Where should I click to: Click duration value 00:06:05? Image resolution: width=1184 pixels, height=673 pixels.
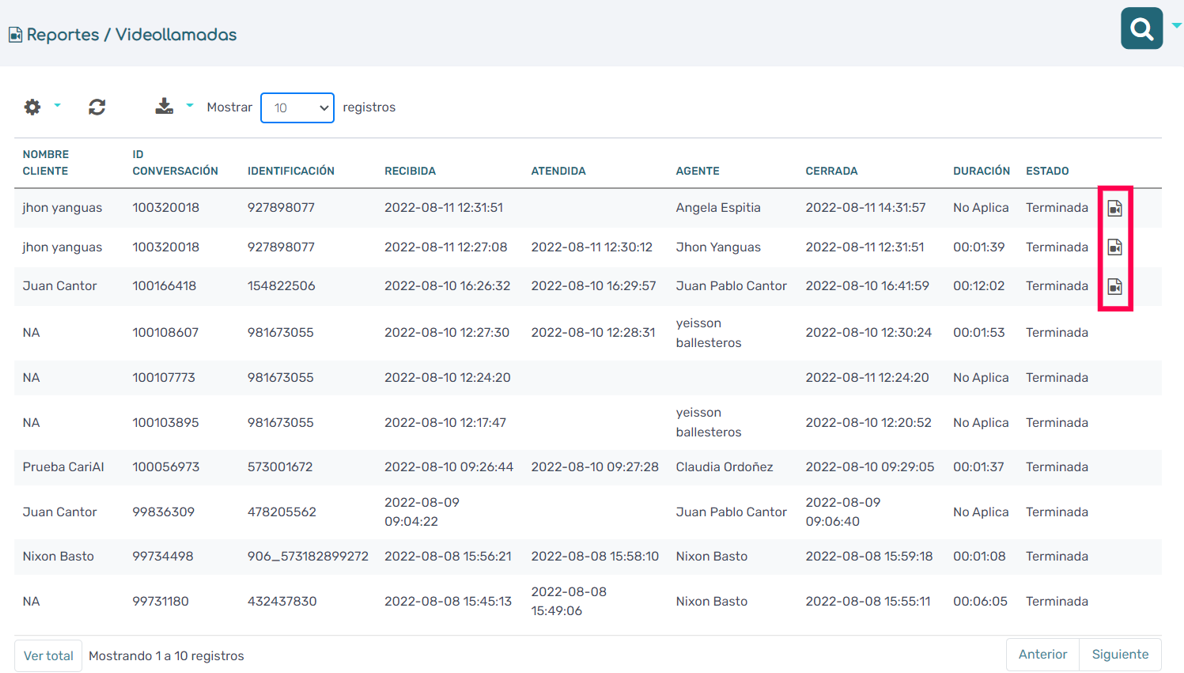(x=980, y=602)
